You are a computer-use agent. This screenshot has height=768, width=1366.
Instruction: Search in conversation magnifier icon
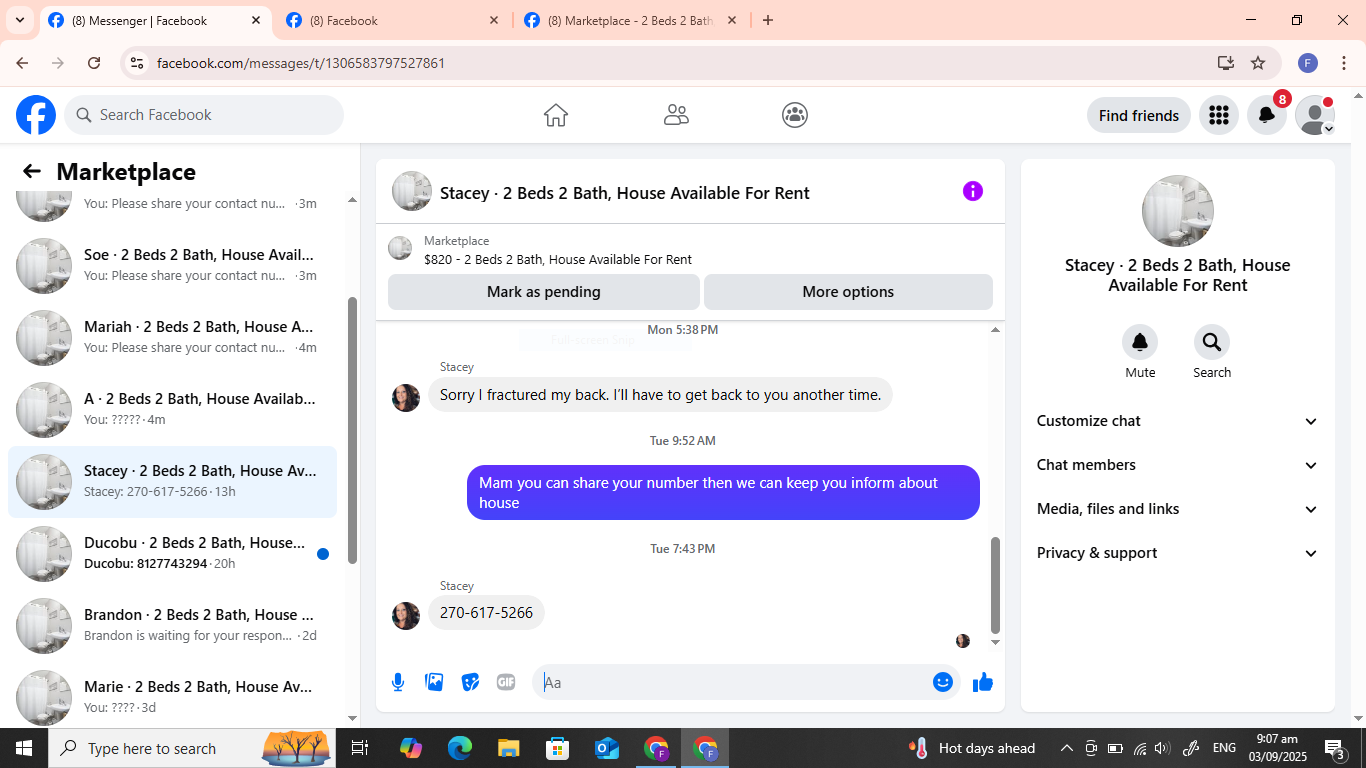[1212, 343]
